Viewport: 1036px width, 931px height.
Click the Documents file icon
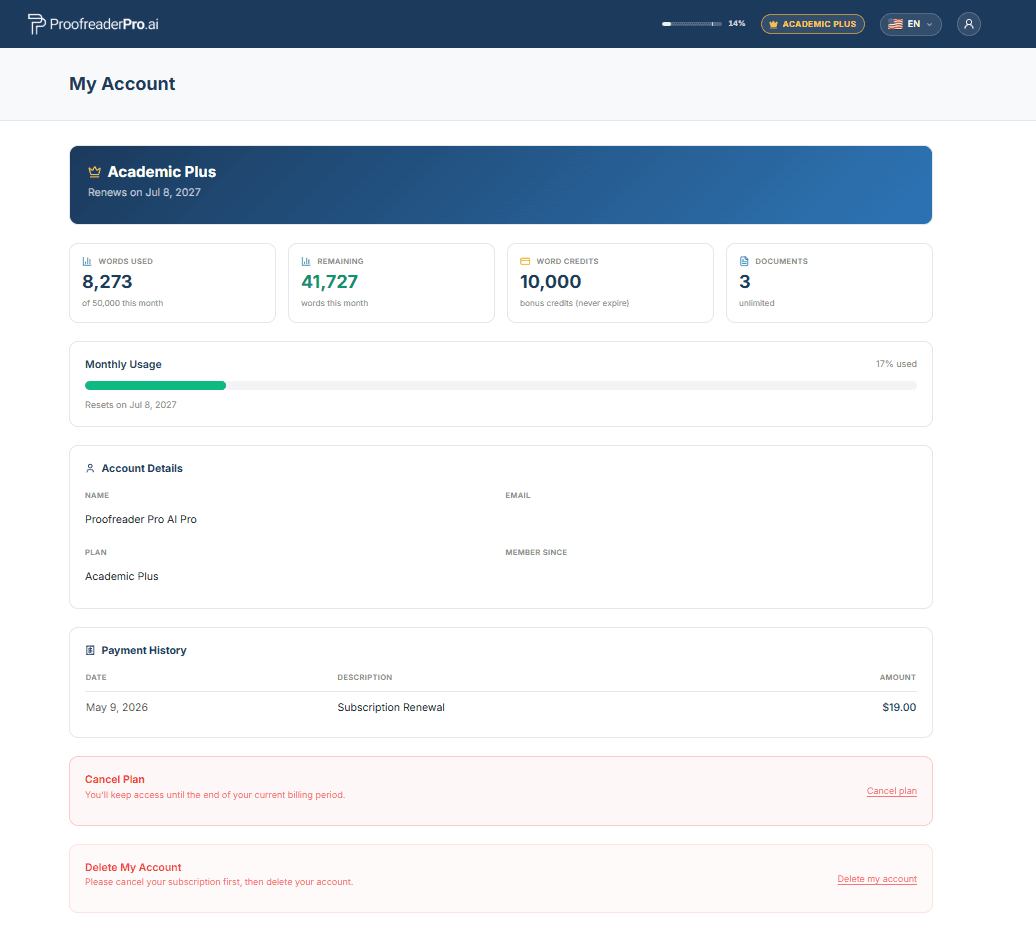click(744, 261)
